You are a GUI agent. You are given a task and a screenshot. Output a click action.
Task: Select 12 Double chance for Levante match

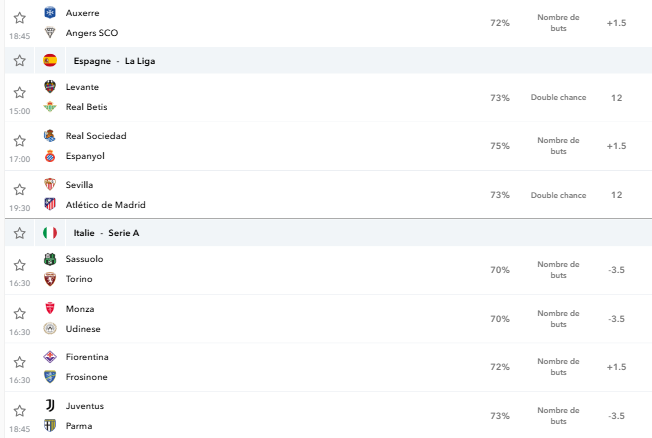click(x=616, y=98)
